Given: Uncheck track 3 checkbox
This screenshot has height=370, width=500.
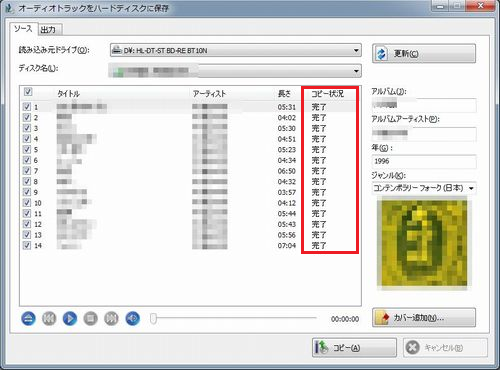Looking at the screenshot, I should pos(27,128).
